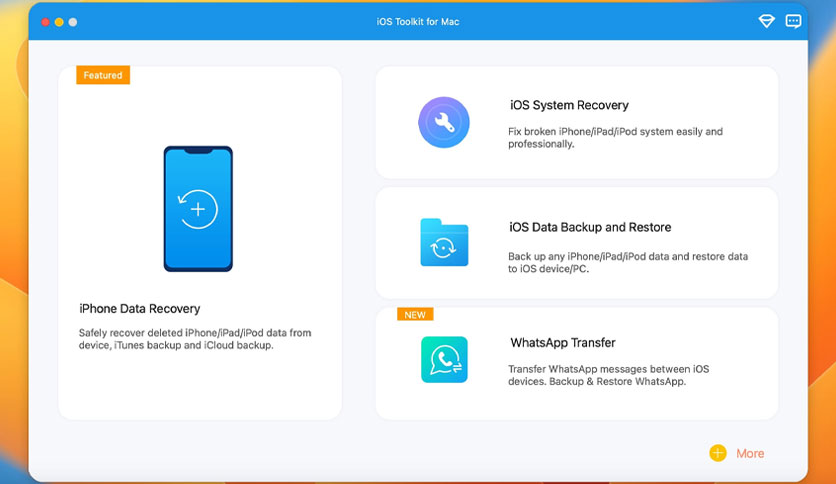
Task: Click the yellow plus More icon
Action: coord(718,453)
